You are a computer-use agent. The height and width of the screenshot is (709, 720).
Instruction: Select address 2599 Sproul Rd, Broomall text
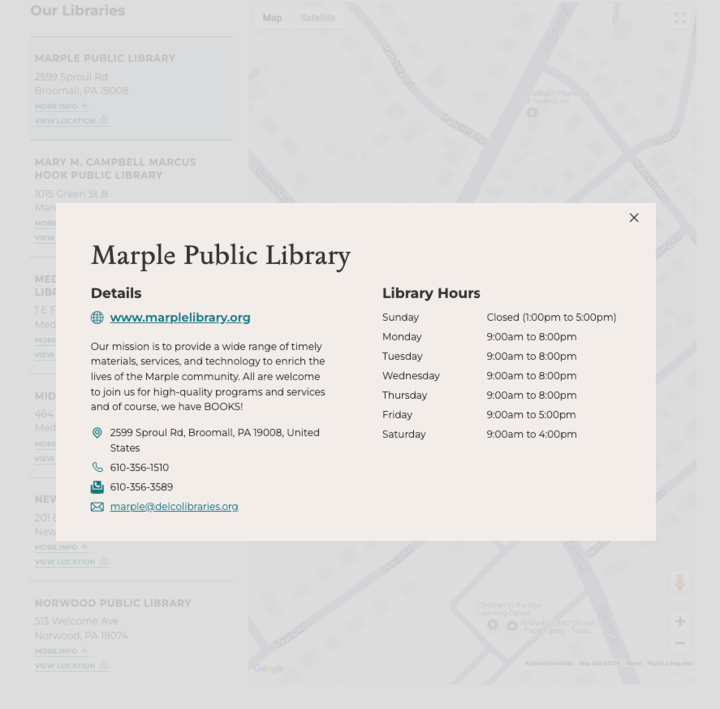coord(214,440)
